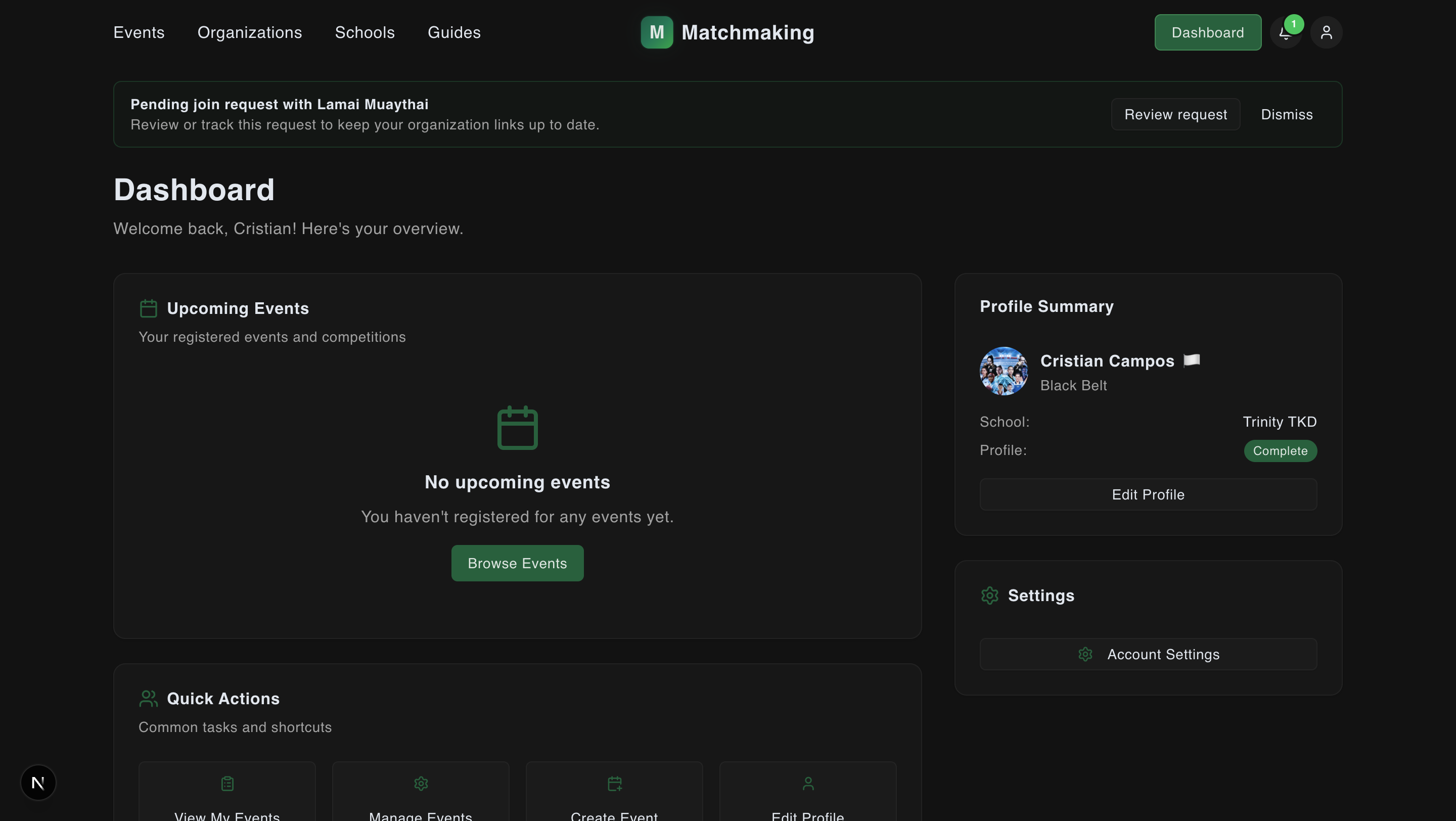Click the calendar-plus icon on Create Event

click(614, 784)
